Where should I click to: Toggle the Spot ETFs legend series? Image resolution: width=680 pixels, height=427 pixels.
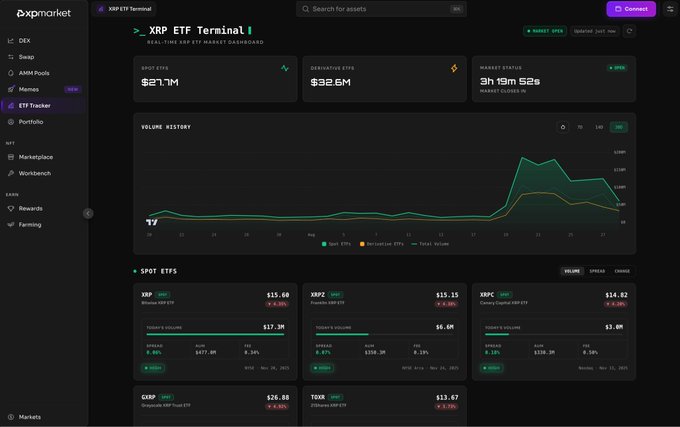(x=336, y=244)
